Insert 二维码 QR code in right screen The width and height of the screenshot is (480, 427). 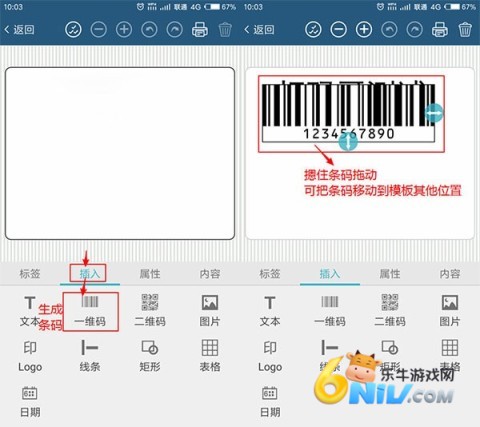390,311
